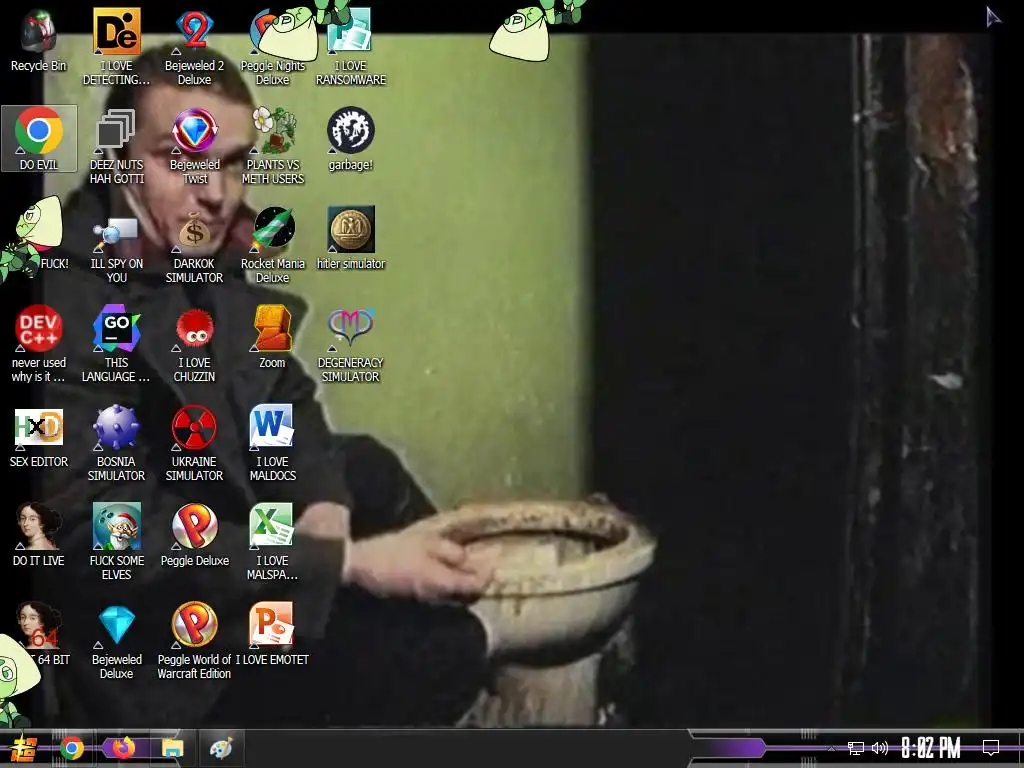
Task: Open the DO IT LIVE portrait icon
Action: point(39,535)
